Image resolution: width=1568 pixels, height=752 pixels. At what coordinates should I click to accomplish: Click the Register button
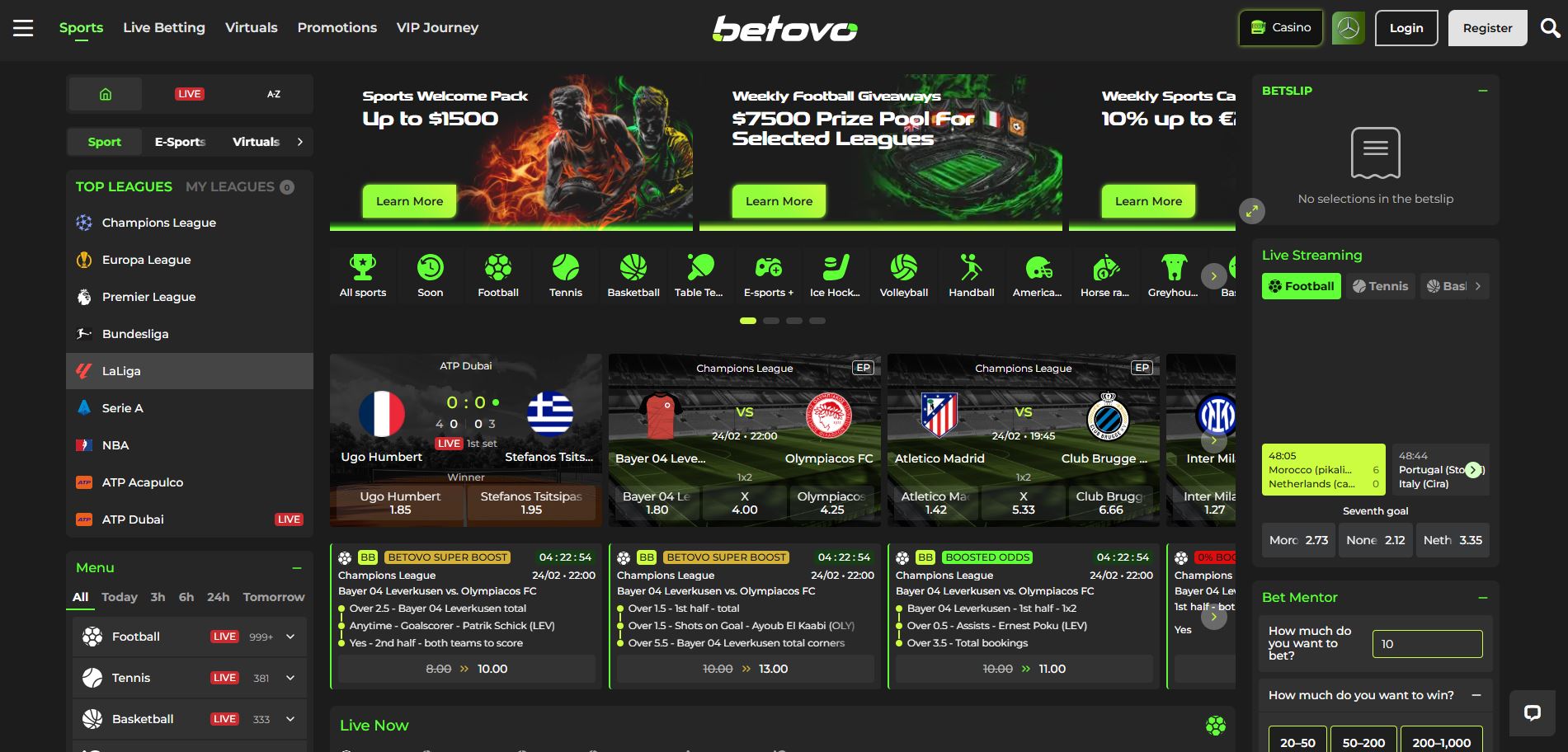point(1488,28)
